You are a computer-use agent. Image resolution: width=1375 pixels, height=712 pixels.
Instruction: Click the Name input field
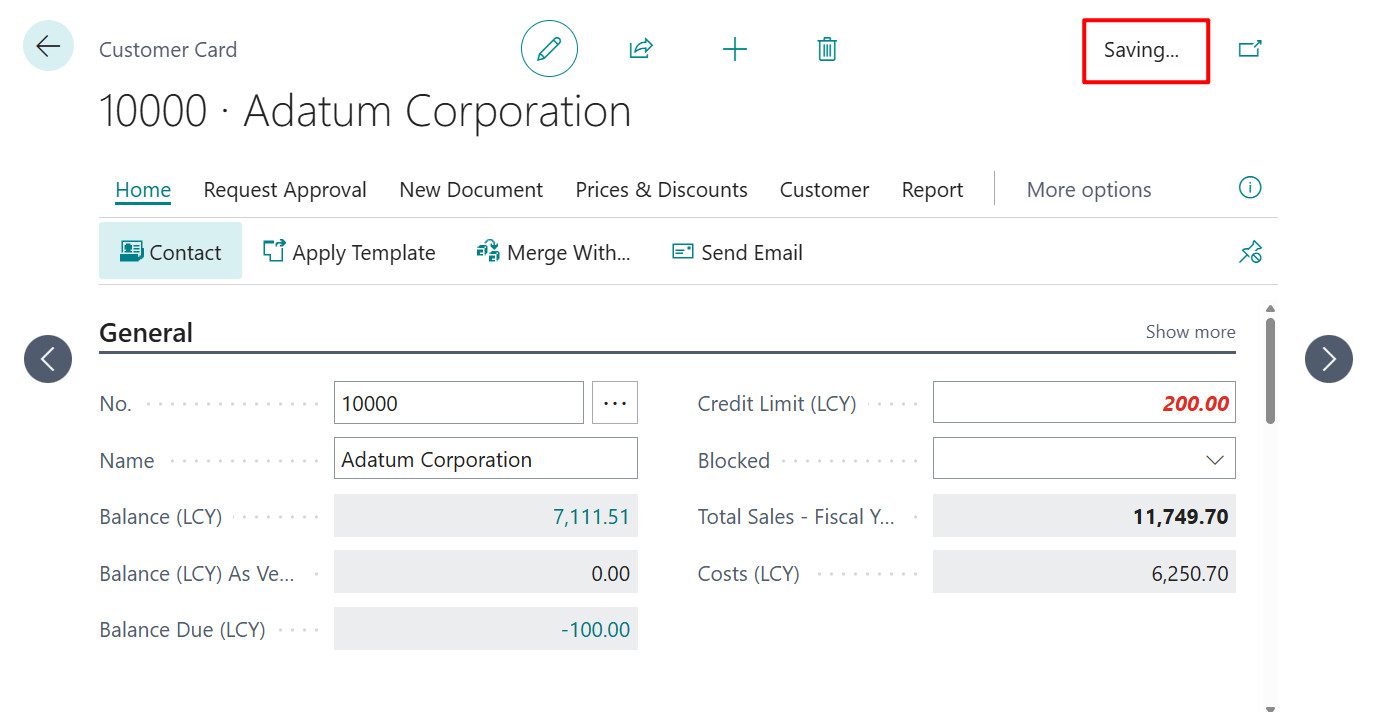click(486, 460)
